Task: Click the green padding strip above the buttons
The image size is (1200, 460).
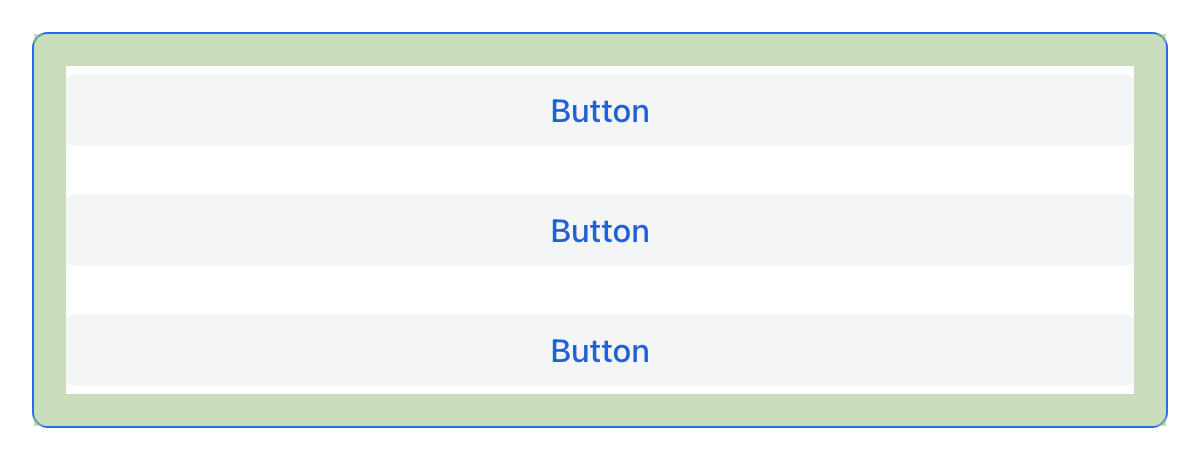Action: (600, 50)
